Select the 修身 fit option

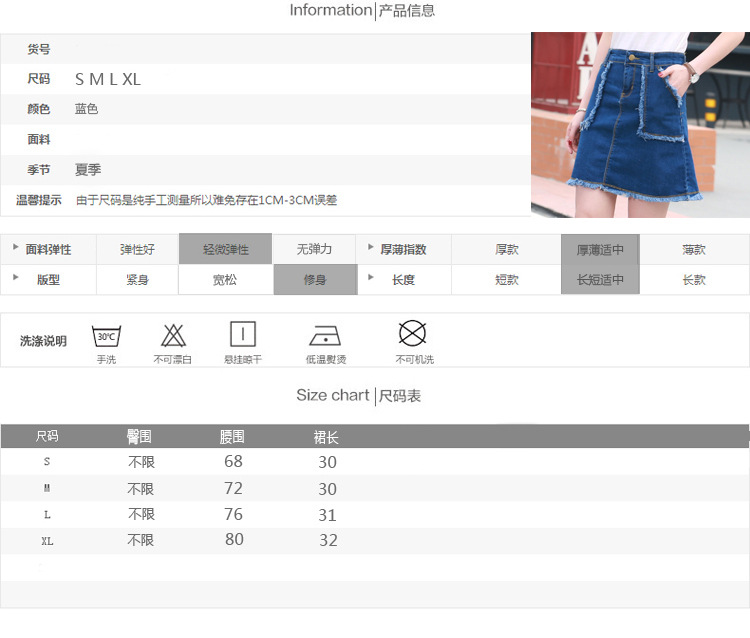[x=315, y=280]
